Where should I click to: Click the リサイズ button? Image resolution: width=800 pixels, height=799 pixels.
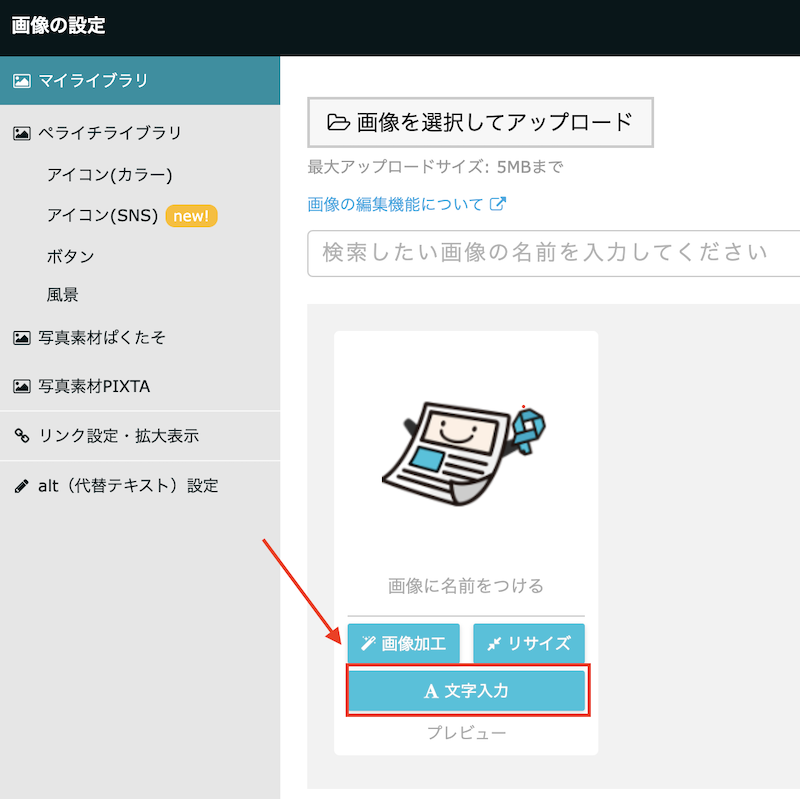click(528, 643)
